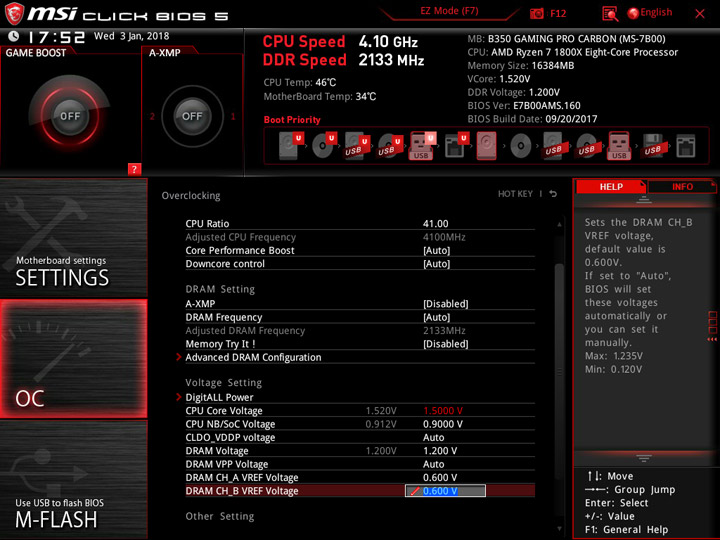This screenshot has width=720, height=540.
Task: Click the hot key back arrow icon
Action: pos(553,194)
